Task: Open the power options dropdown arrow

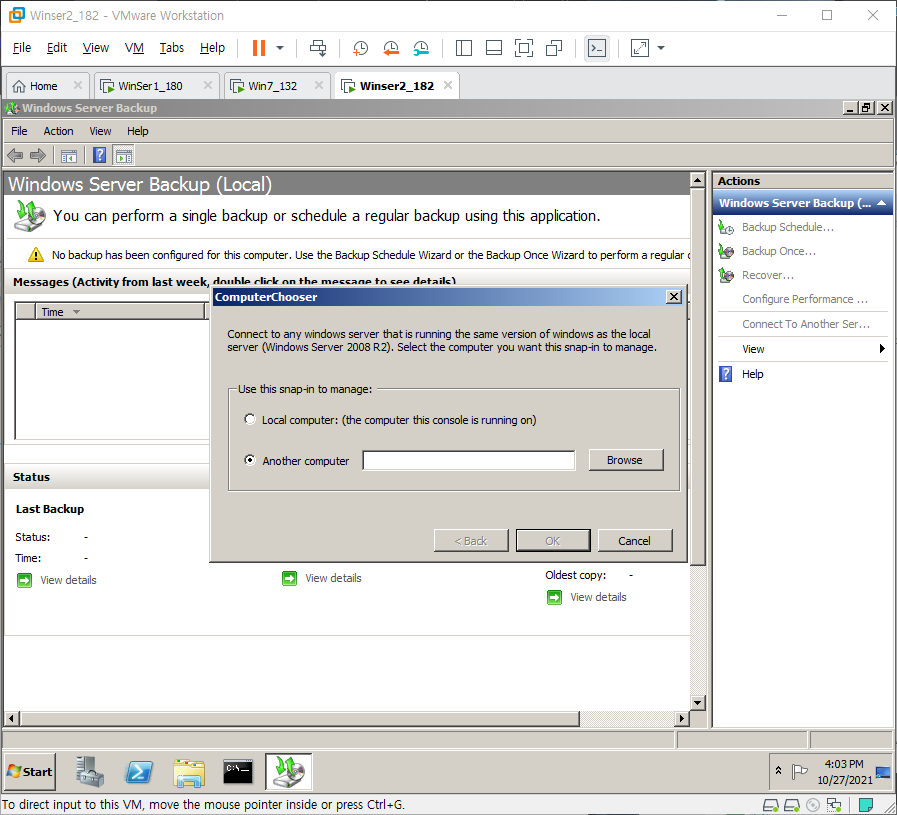Action: pos(280,48)
